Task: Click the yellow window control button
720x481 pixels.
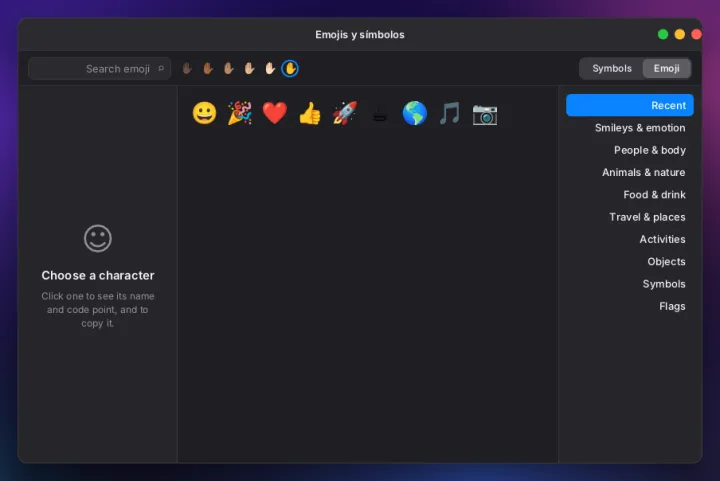Action: pos(680,34)
